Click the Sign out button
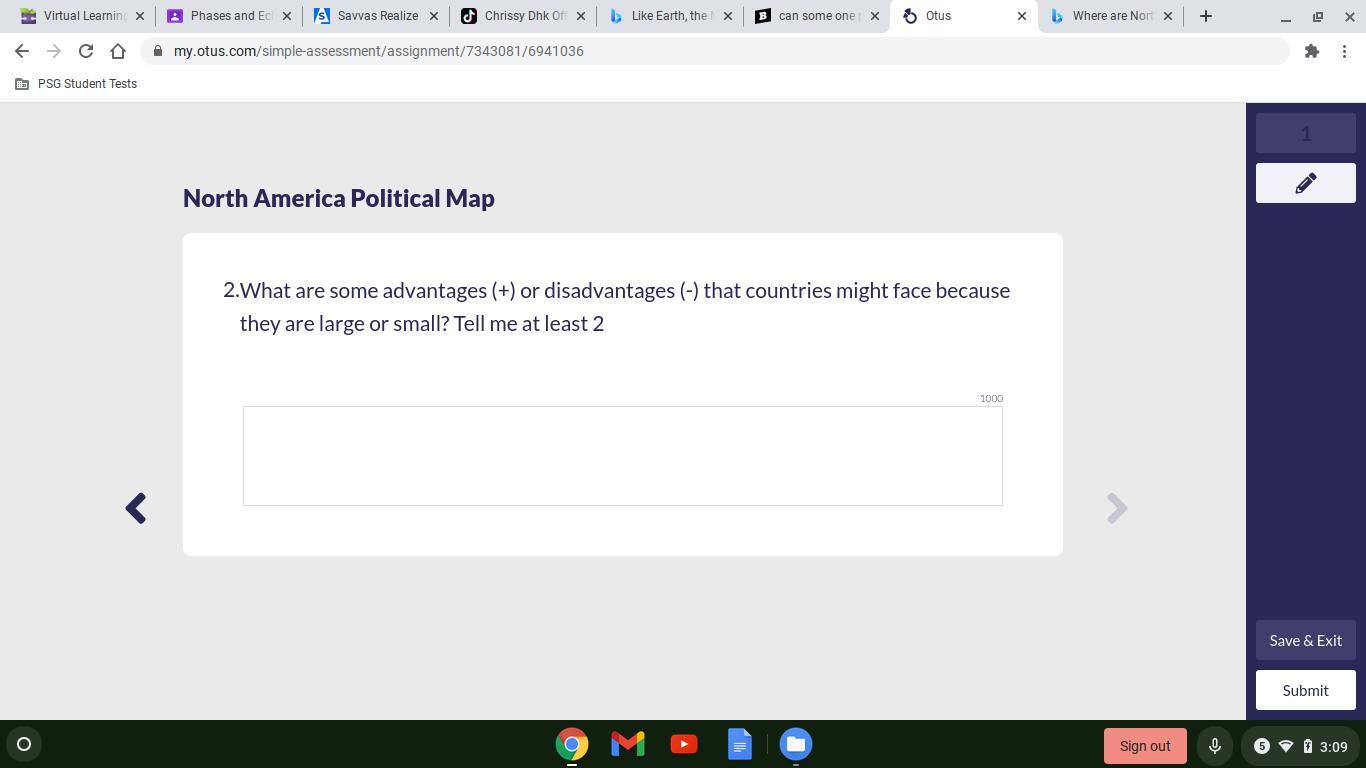This screenshot has height=768, width=1366. [x=1145, y=746]
